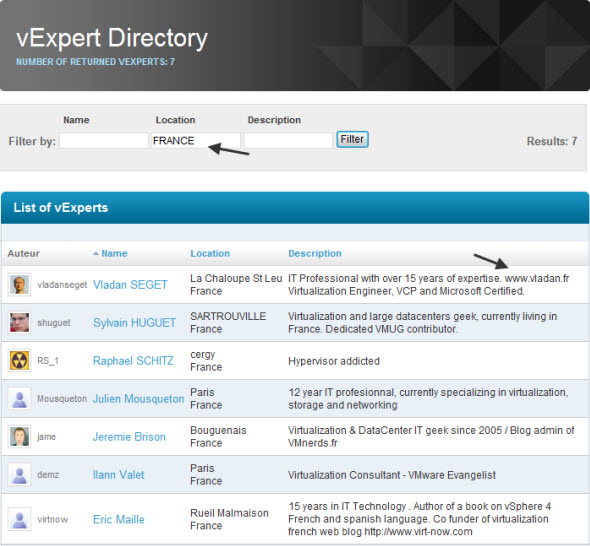Viewport: 590px width, 546px height.
Task: Click the 'Blog admin of VMnerds.fr' description
Action: (431, 436)
